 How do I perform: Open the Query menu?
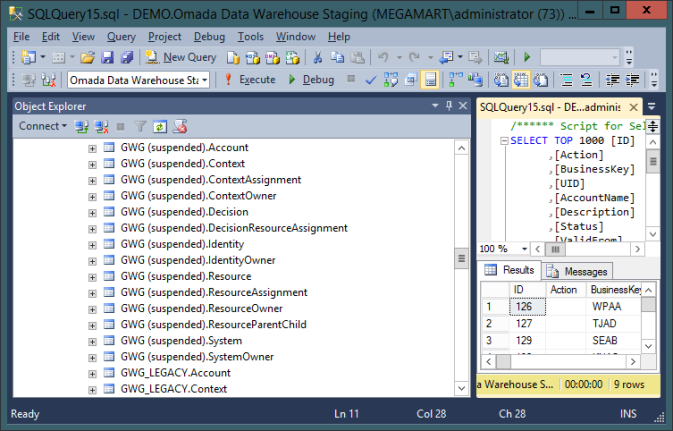121,37
